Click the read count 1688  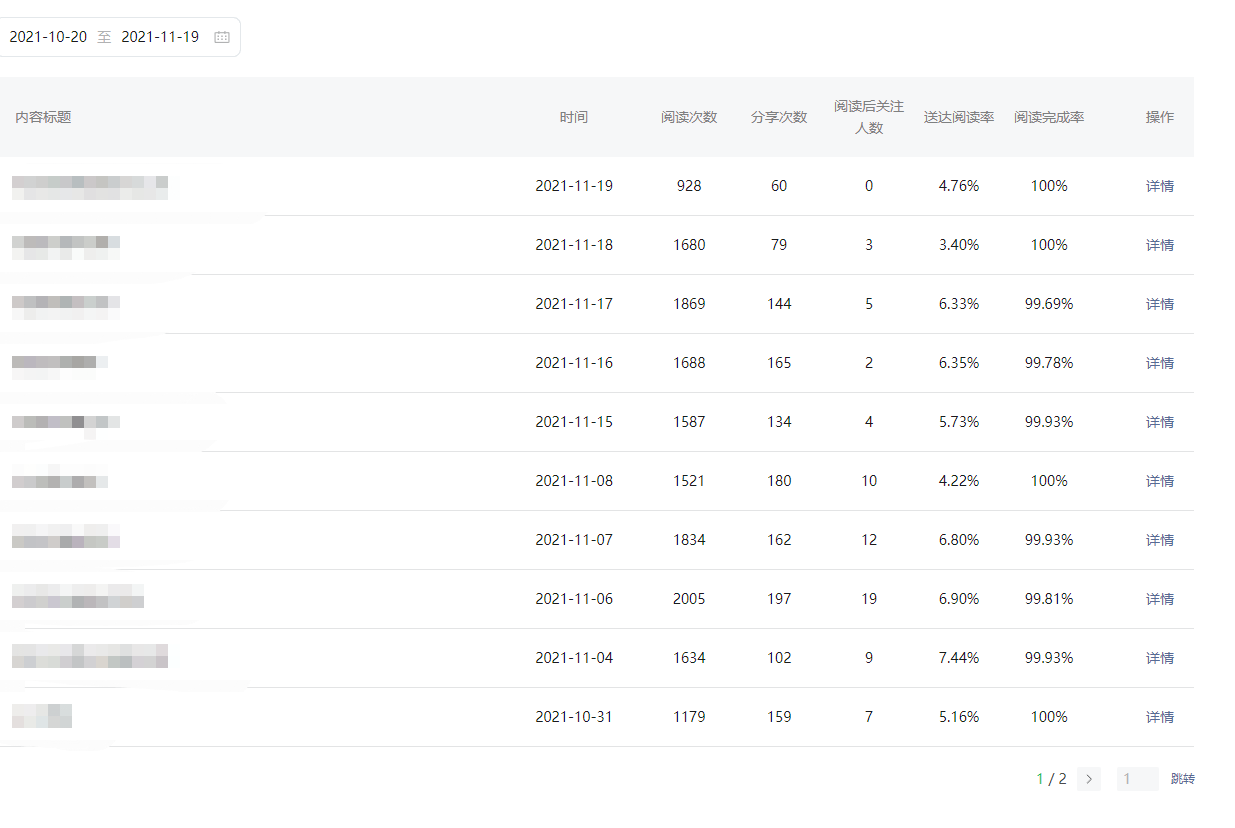click(689, 363)
